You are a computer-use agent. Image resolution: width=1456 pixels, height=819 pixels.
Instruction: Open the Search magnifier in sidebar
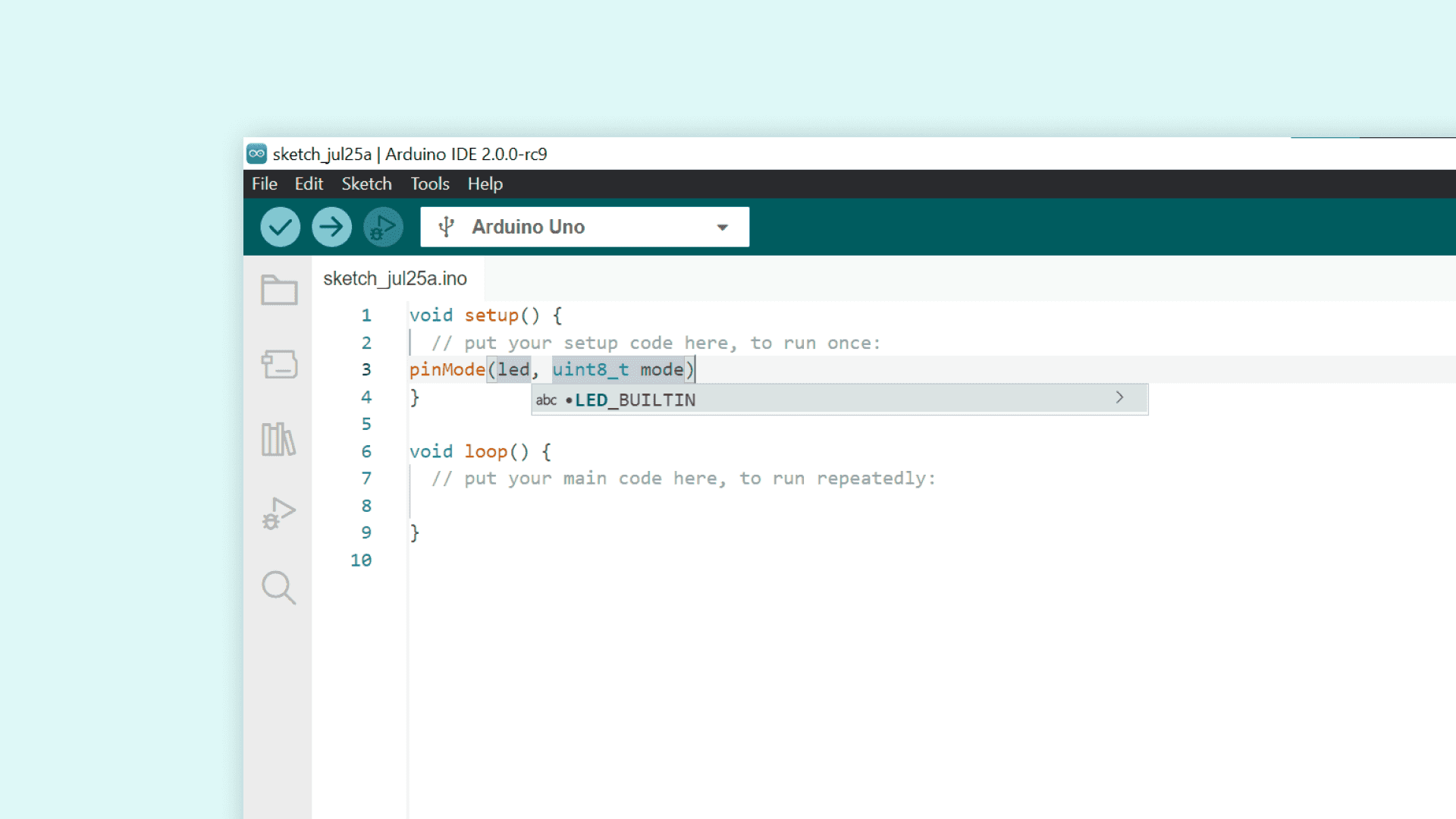[278, 588]
